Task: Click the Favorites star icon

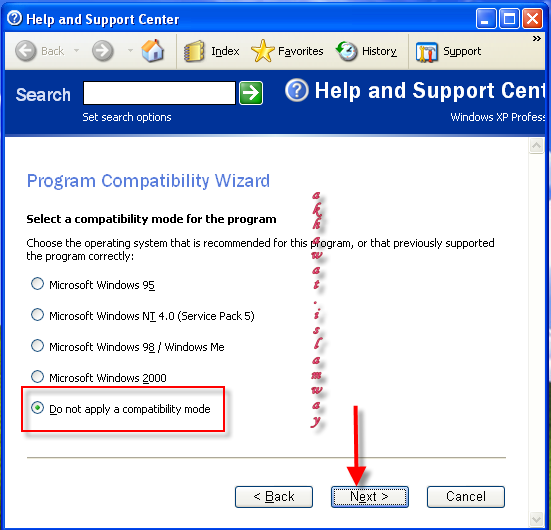Action: [x=262, y=51]
